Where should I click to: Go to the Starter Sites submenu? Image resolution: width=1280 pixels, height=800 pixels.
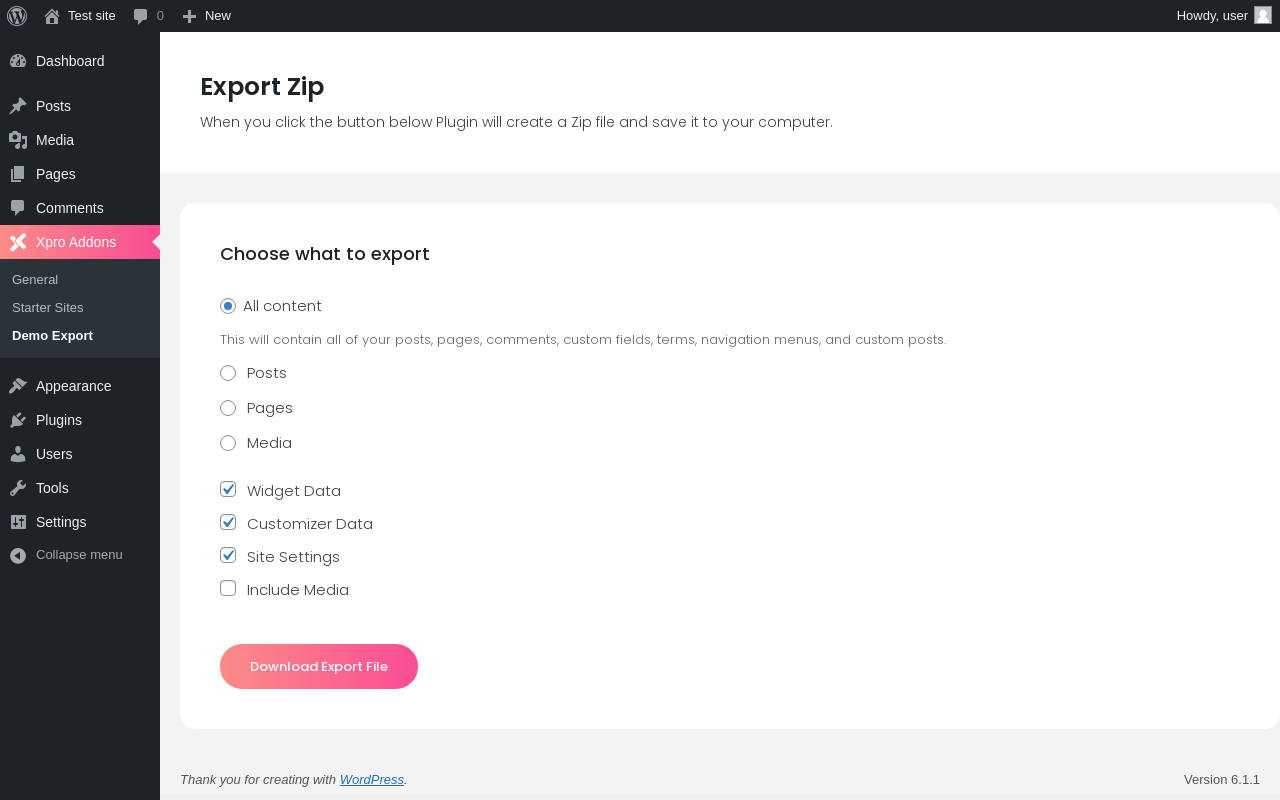coord(48,307)
